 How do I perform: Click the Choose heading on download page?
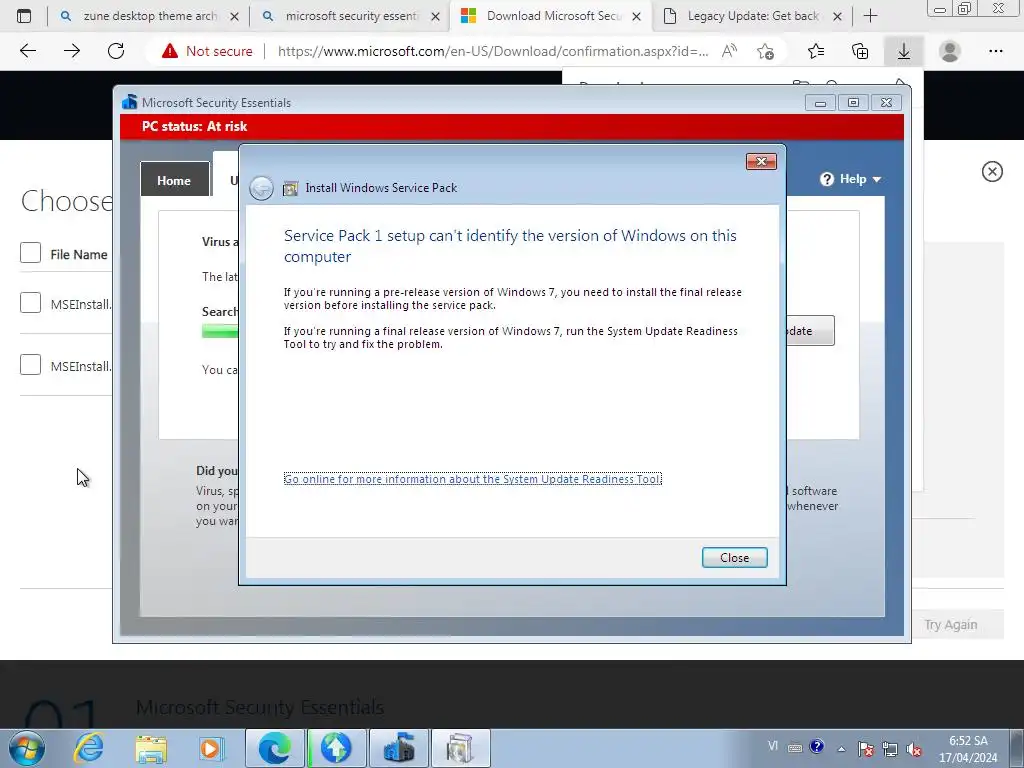coord(67,200)
